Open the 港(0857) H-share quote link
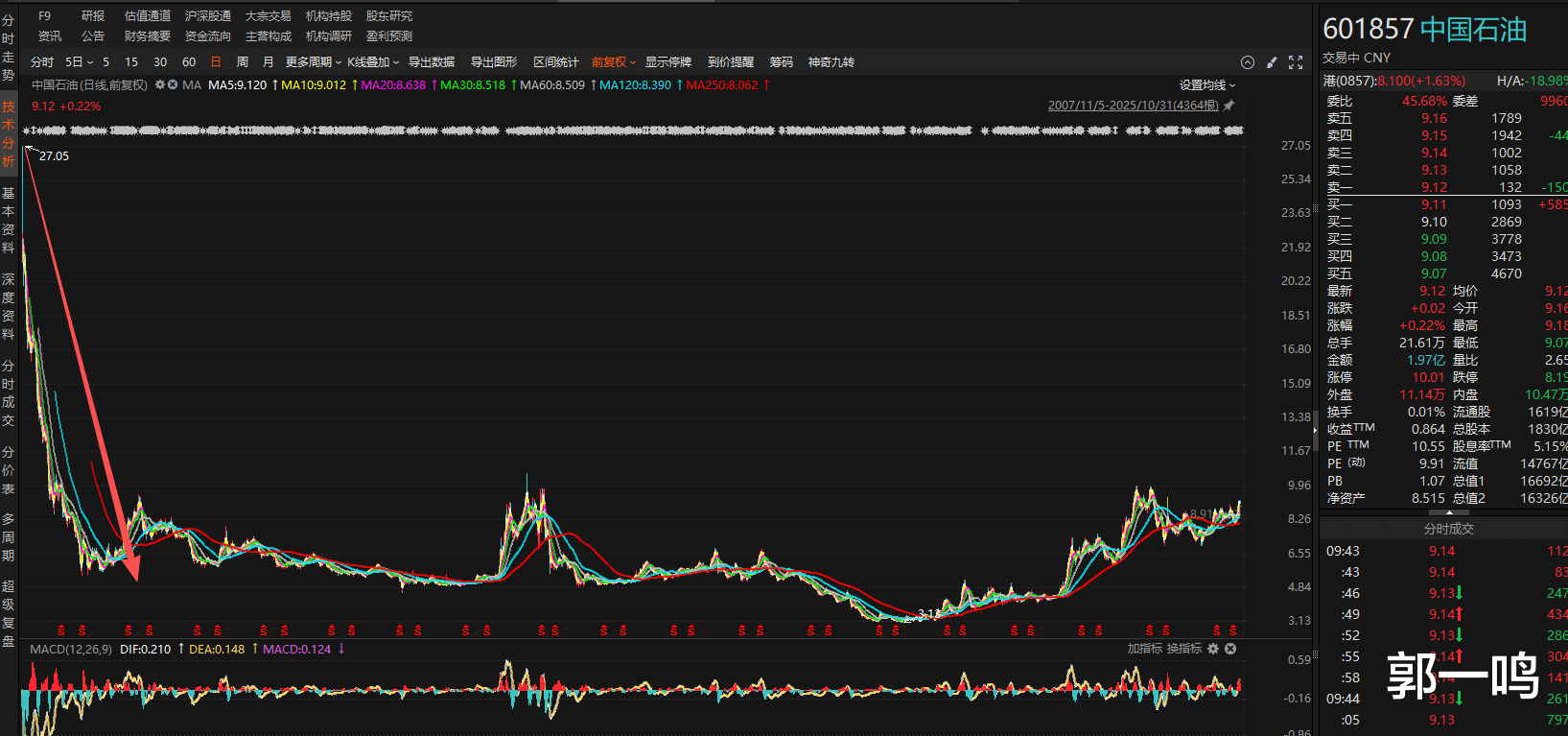The height and width of the screenshot is (736, 1568). click(1394, 82)
